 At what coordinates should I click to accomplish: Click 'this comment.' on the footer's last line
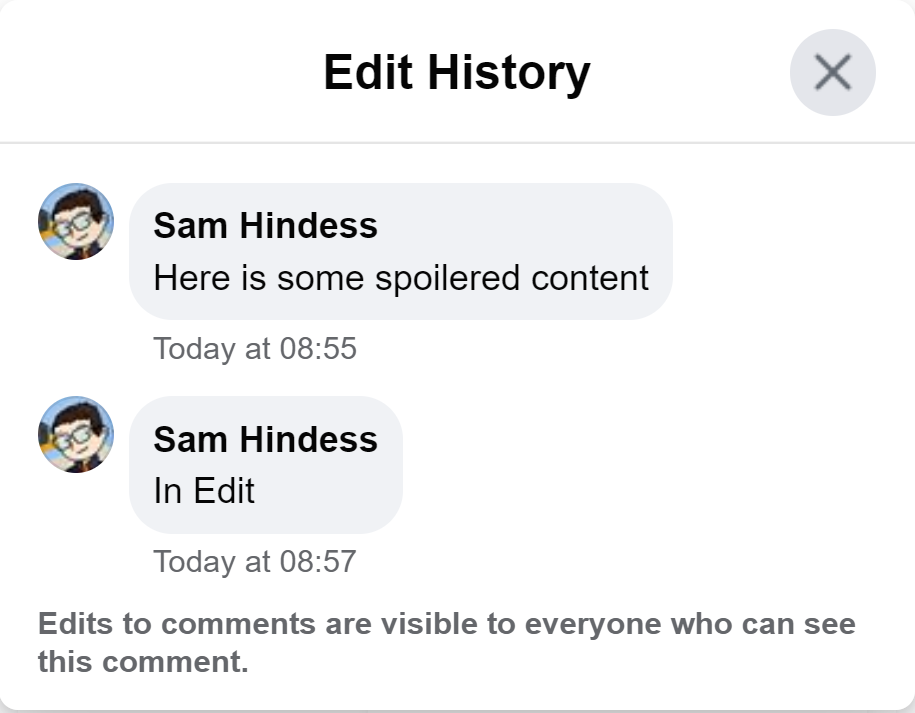click(143, 661)
